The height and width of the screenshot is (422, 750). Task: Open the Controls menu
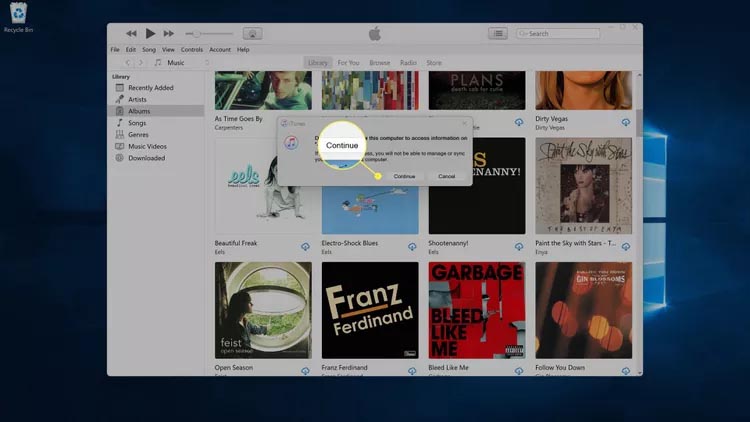(192, 49)
